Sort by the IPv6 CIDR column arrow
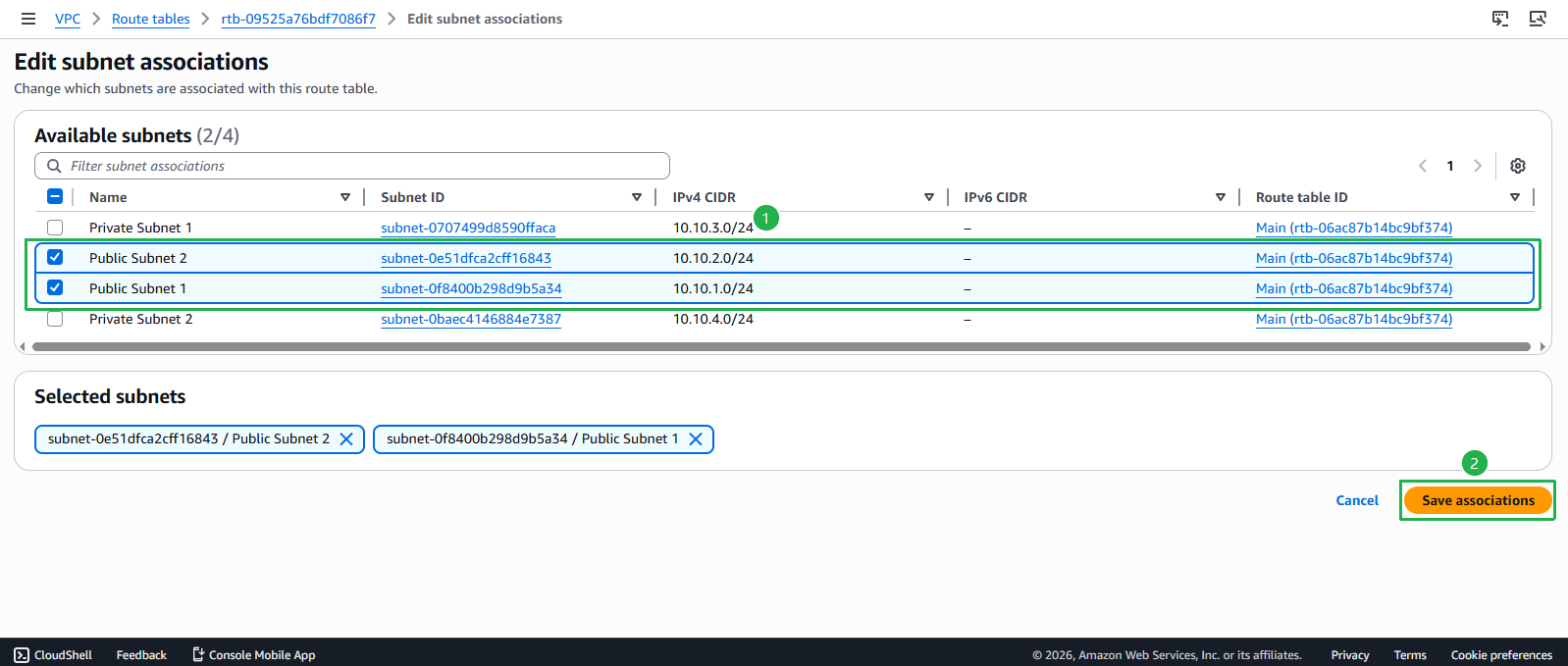This screenshot has height=666, width=1568. point(1221,197)
